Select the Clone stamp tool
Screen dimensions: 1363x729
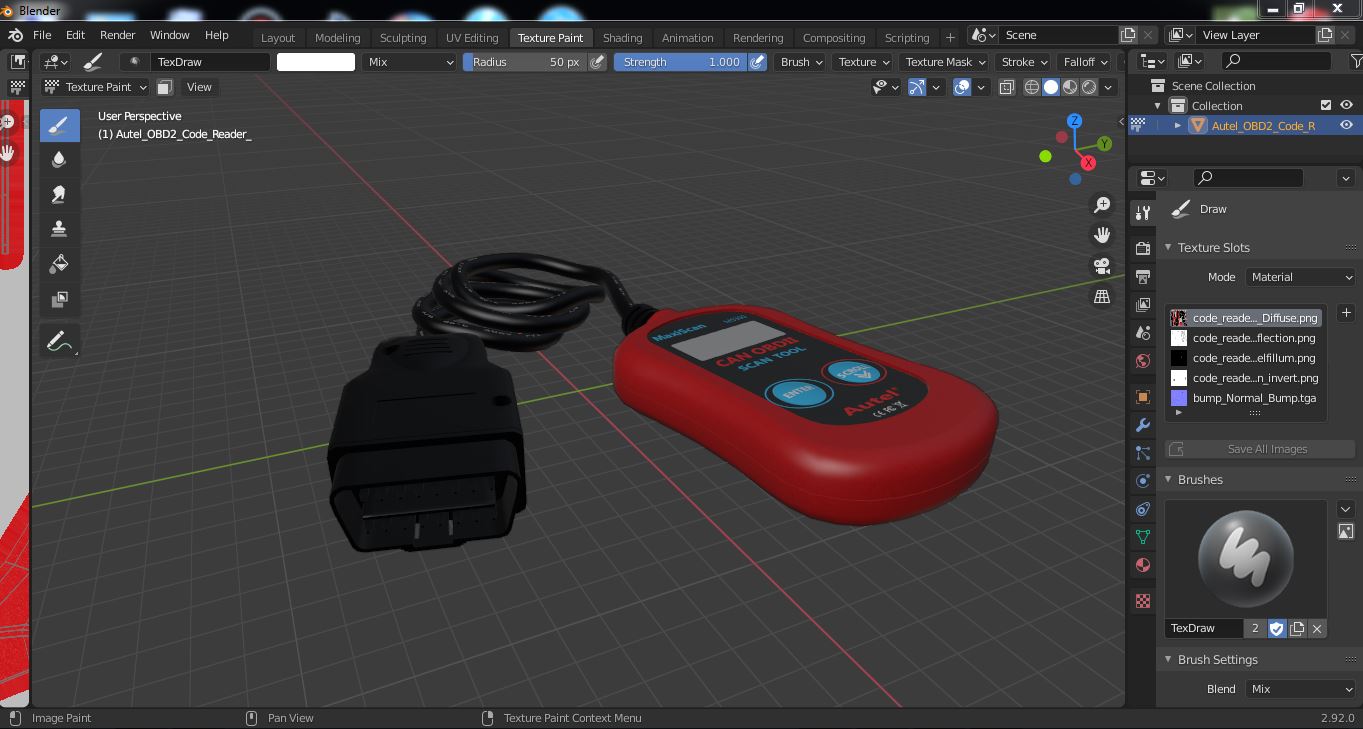[x=59, y=229]
